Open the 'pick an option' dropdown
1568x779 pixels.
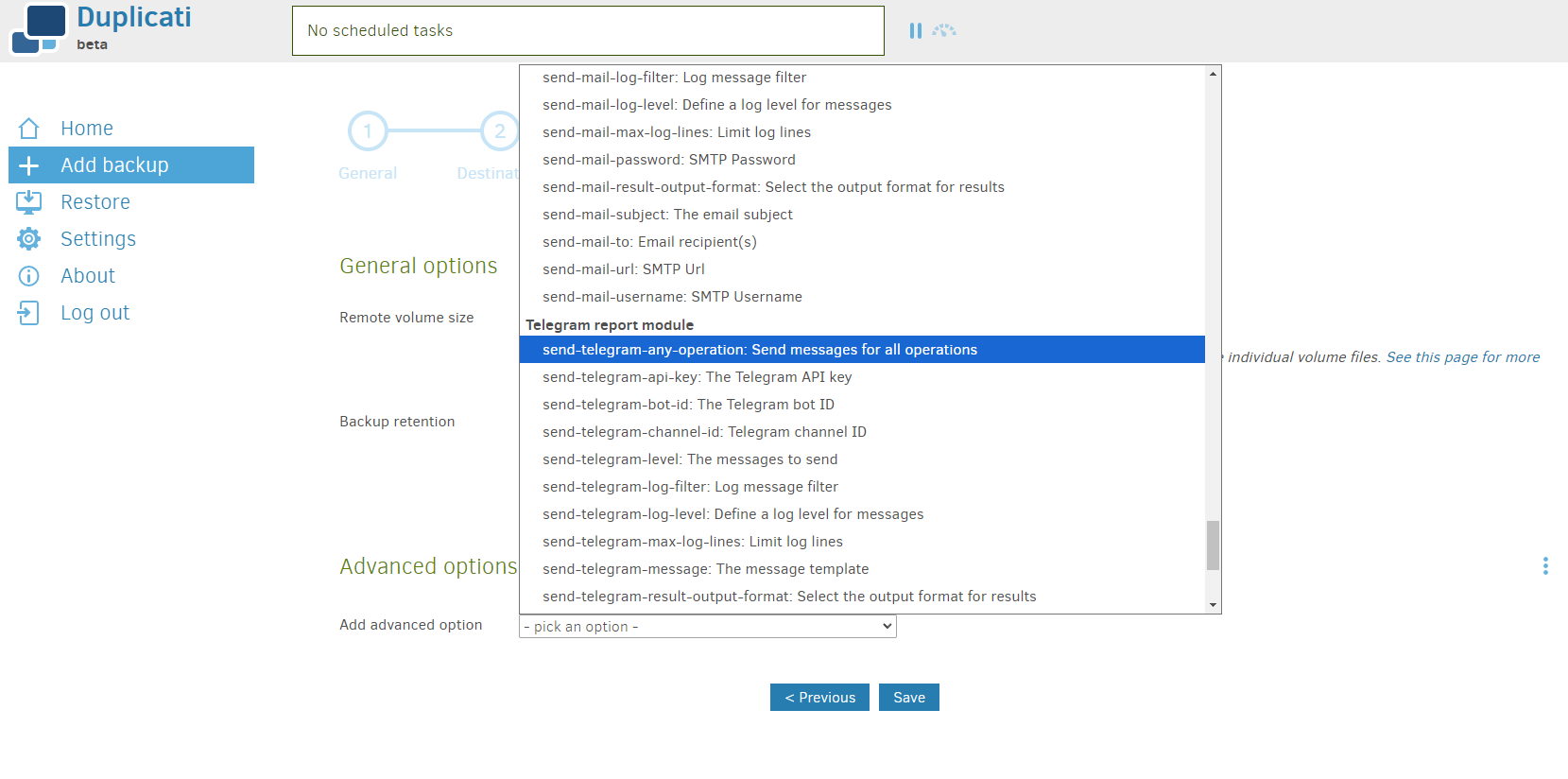click(x=708, y=627)
